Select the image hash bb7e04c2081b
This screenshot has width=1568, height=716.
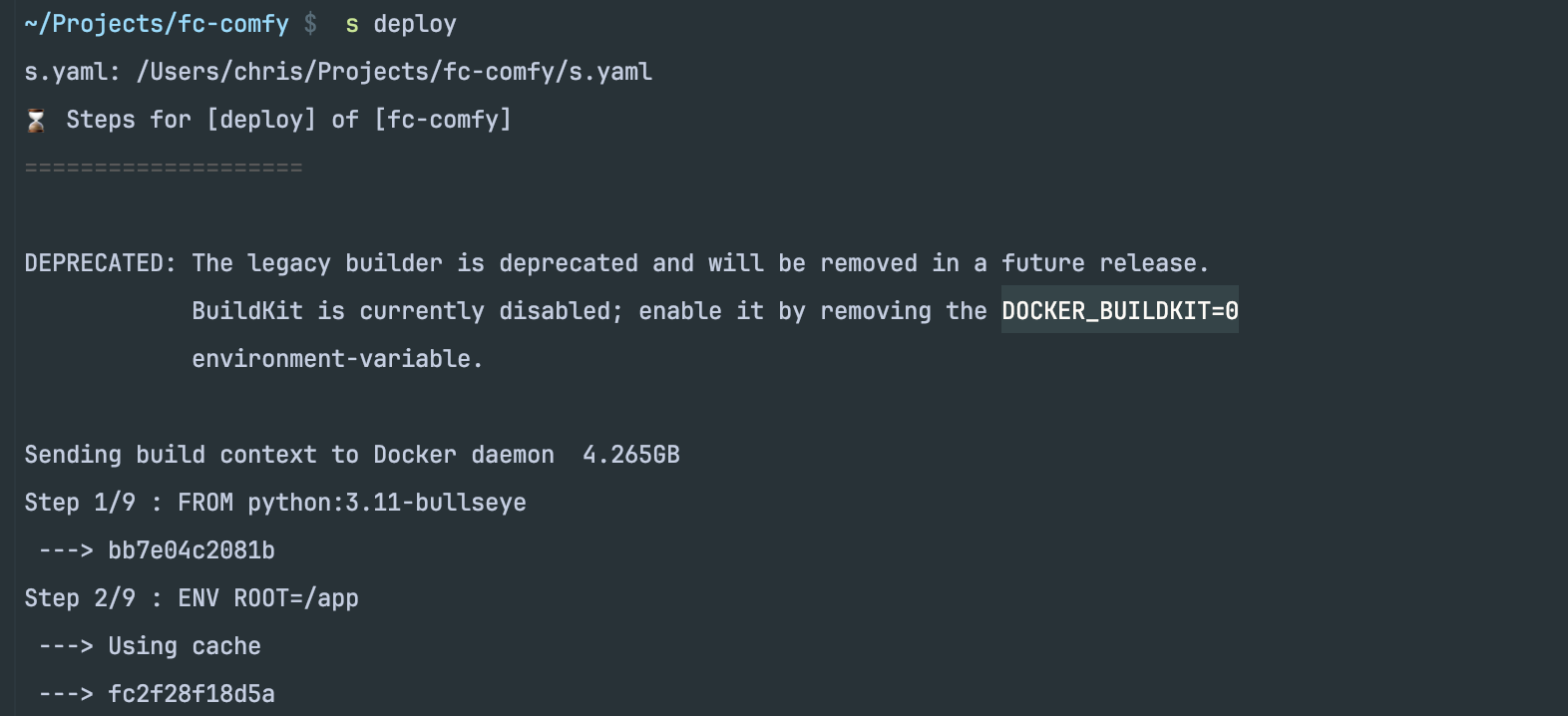click(x=192, y=550)
